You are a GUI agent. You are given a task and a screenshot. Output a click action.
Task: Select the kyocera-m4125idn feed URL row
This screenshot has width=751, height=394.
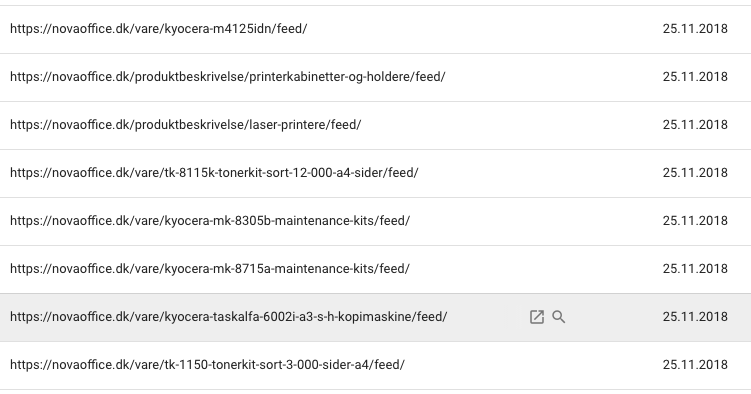pos(376,29)
